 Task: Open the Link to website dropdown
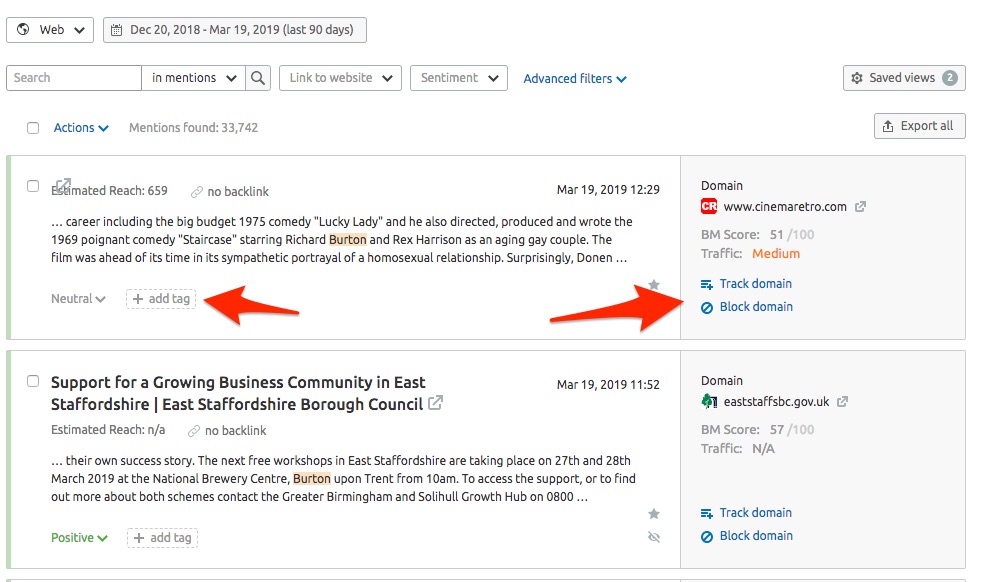(x=340, y=78)
